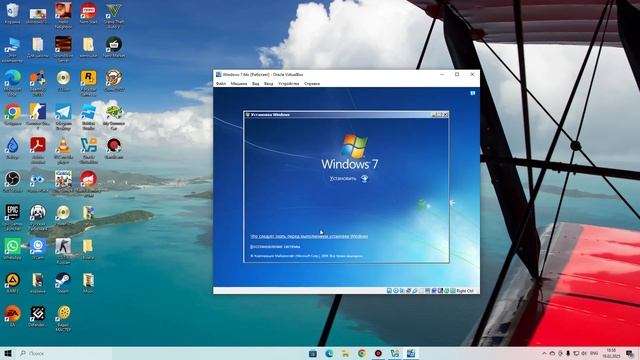Open the Windows Start menu
The width and height of the screenshot is (640, 360).
coord(8,353)
